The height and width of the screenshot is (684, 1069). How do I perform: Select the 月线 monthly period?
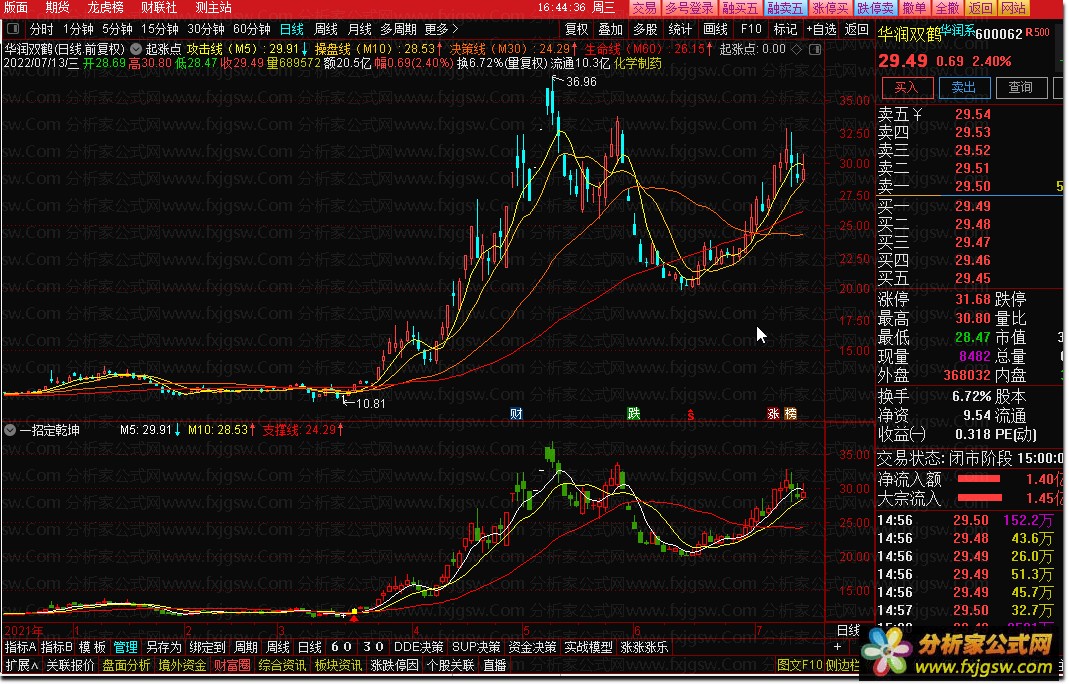click(360, 29)
